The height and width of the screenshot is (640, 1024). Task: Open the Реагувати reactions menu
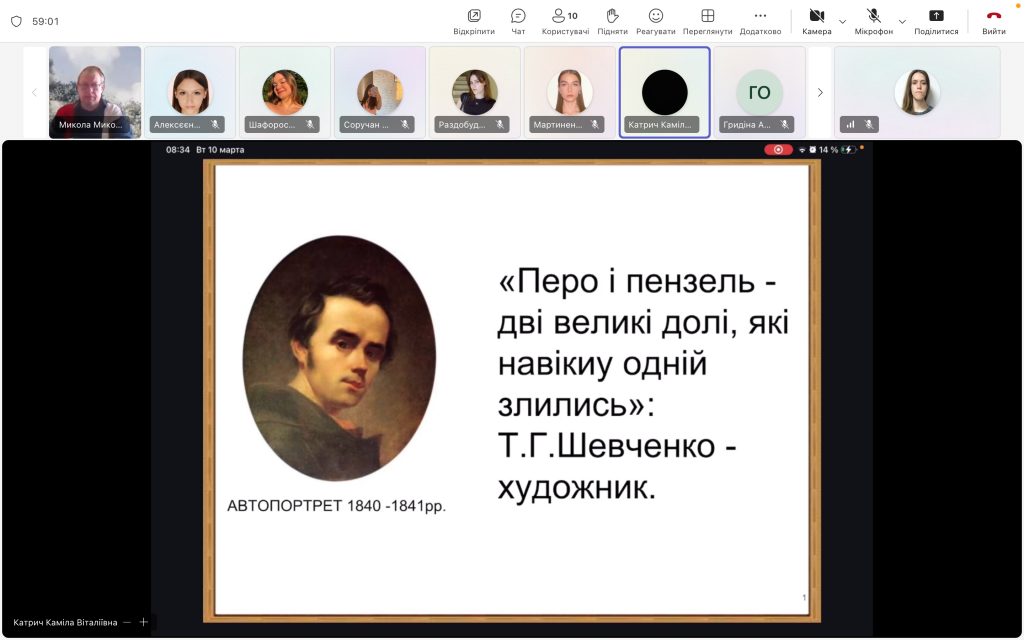coord(656,20)
